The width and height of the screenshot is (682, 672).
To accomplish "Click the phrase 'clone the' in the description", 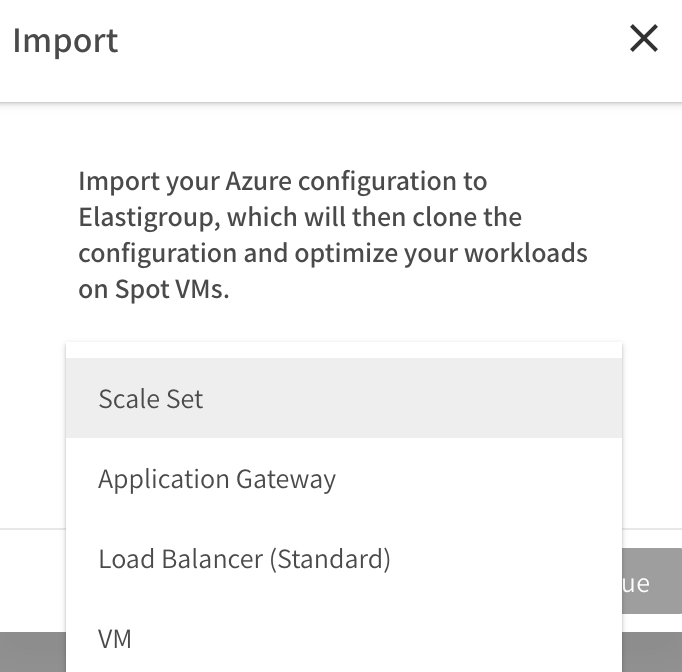I will tap(468, 217).
